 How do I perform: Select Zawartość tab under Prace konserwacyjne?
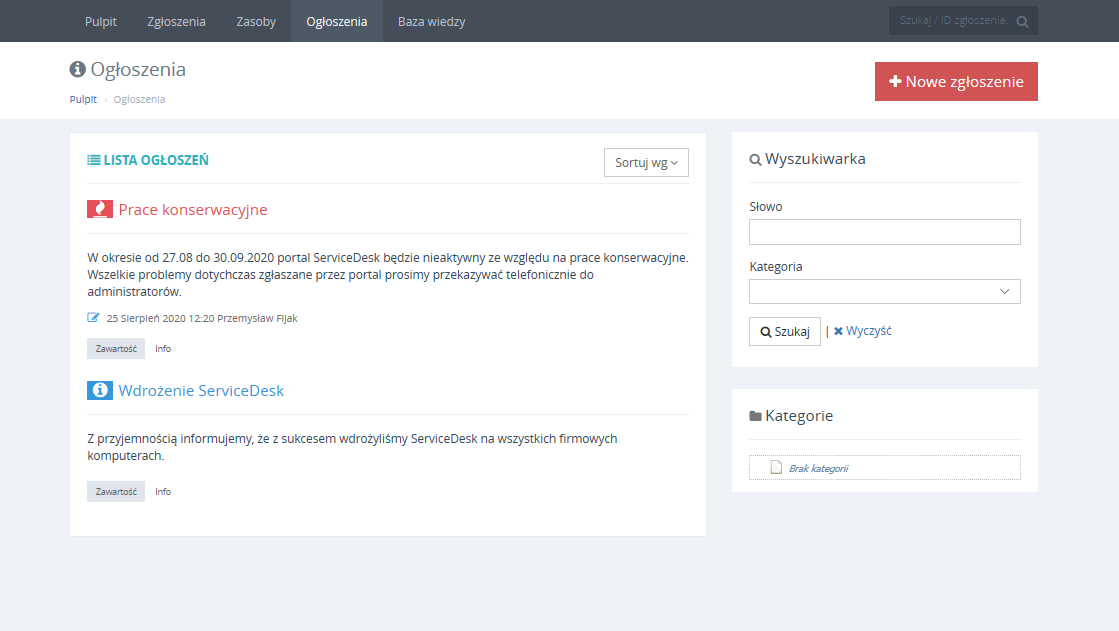click(x=116, y=348)
